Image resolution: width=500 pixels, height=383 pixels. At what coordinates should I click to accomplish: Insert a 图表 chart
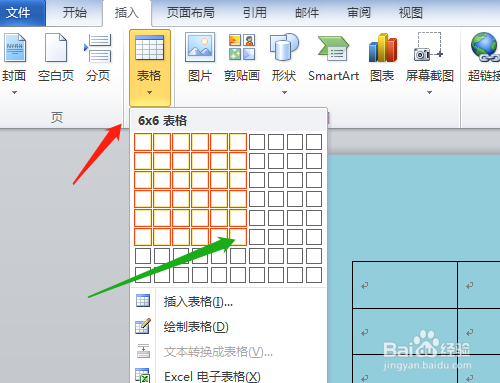click(x=382, y=57)
